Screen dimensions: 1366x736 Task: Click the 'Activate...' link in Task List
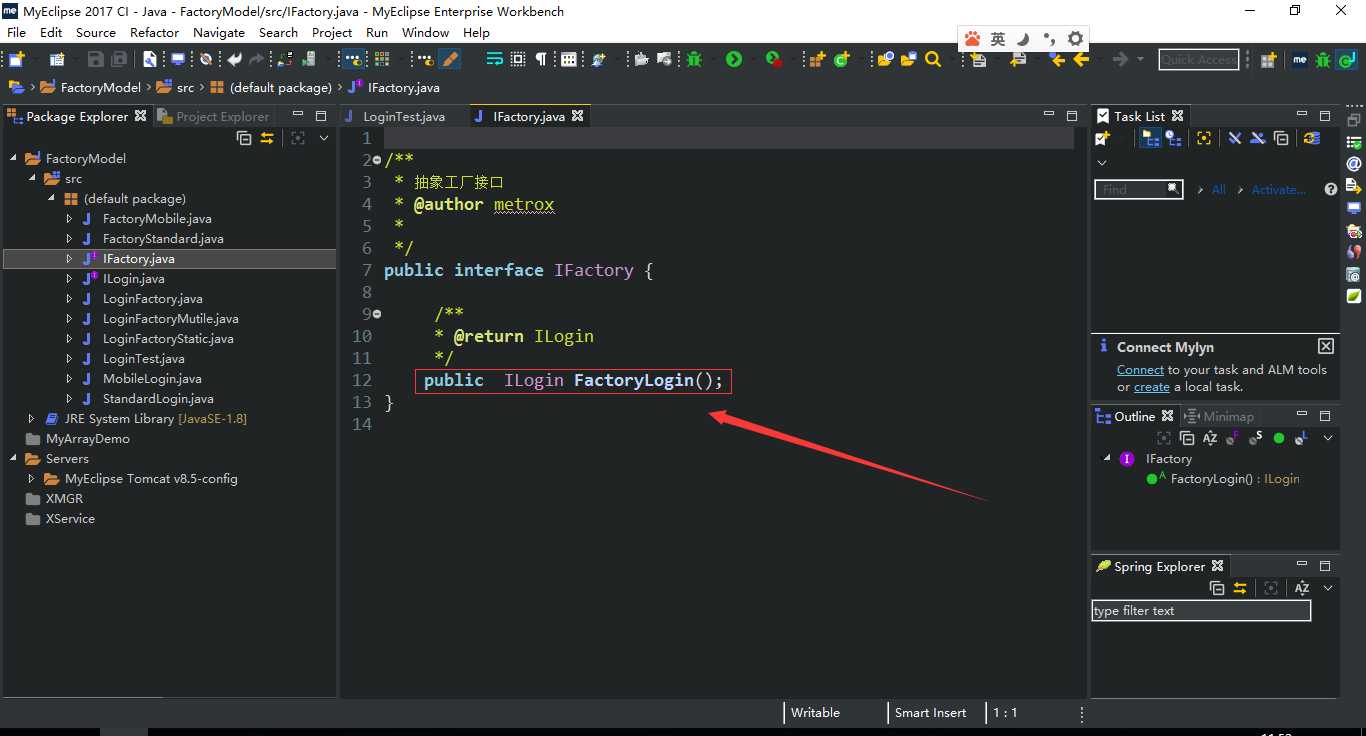(1278, 189)
